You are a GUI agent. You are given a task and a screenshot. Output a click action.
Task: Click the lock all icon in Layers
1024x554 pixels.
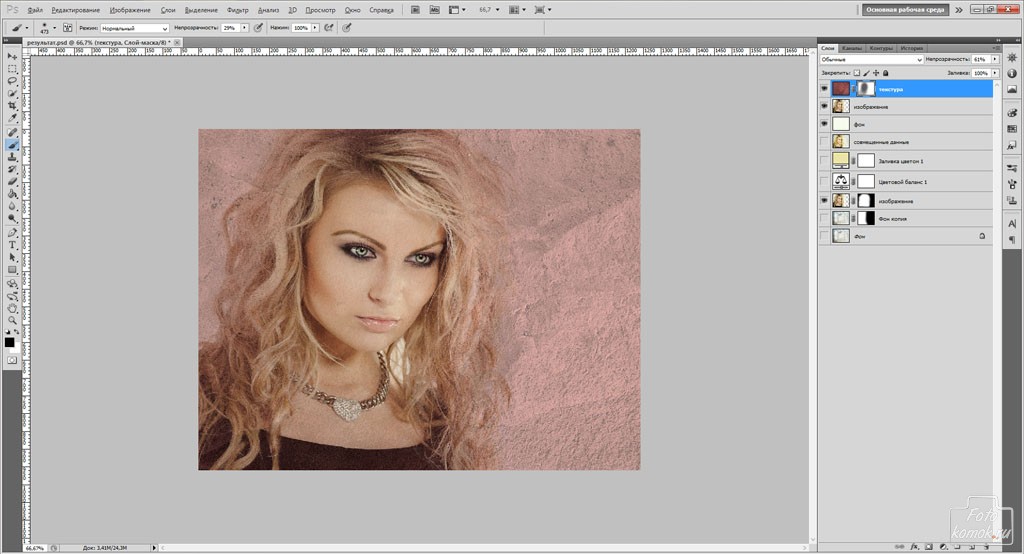pos(885,73)
